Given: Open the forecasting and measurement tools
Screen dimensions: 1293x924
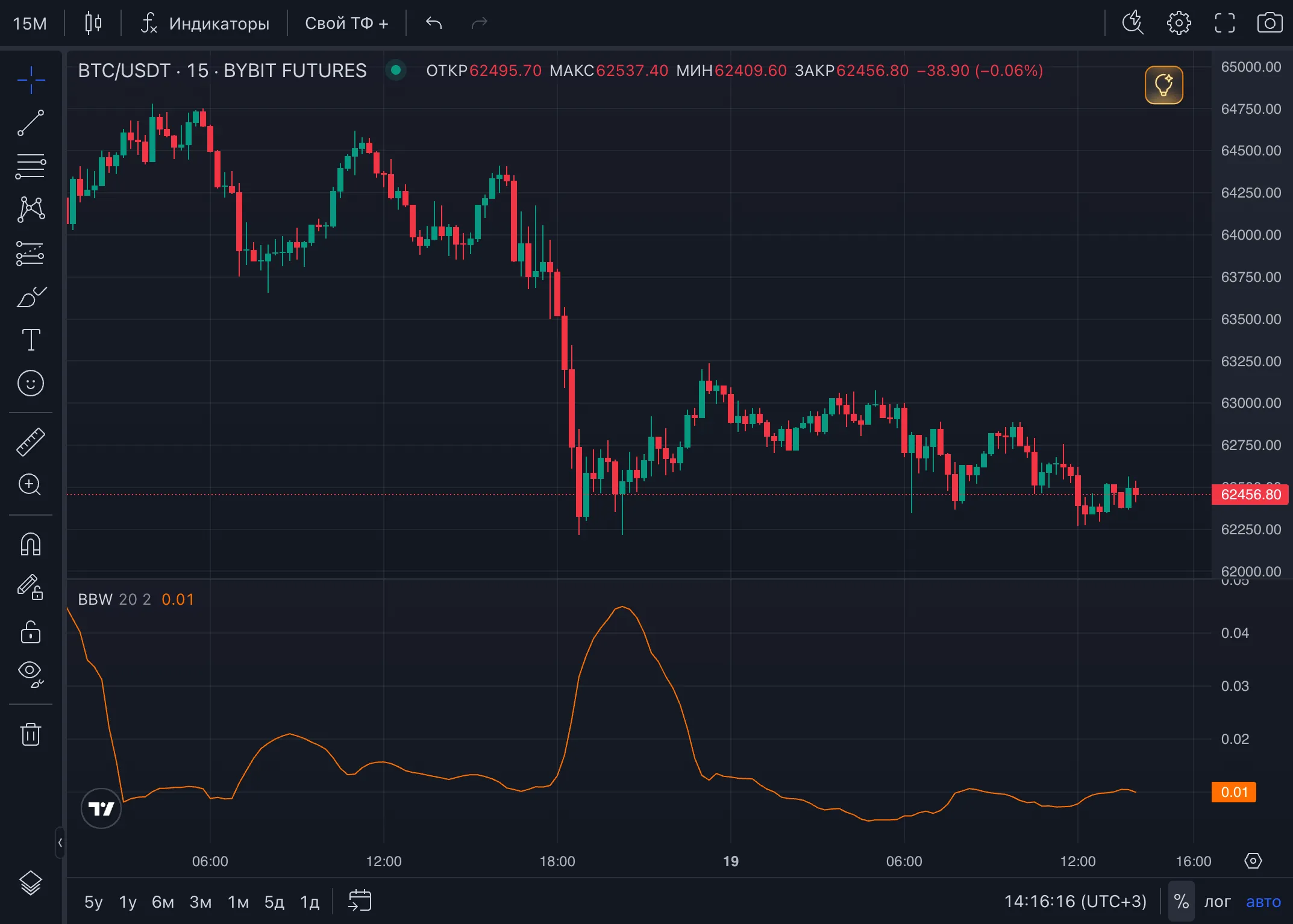Looking at the screenshot, I should pos(31,253).
